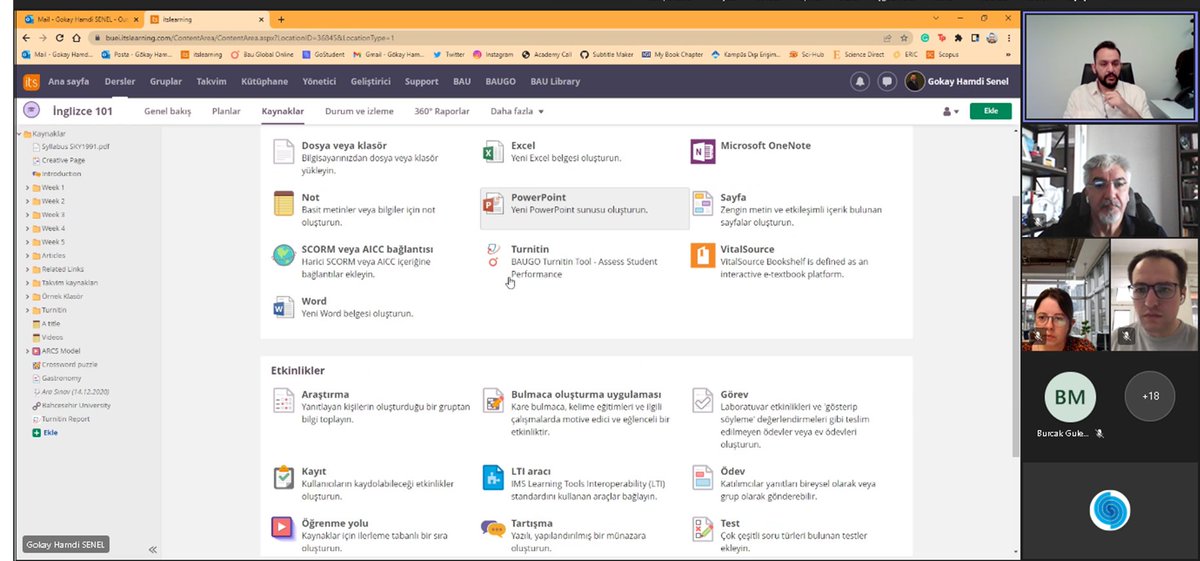Open the Dersler menu
Image resolution: width=1200 pixels, height=561 pixels.
click(120, 82)
